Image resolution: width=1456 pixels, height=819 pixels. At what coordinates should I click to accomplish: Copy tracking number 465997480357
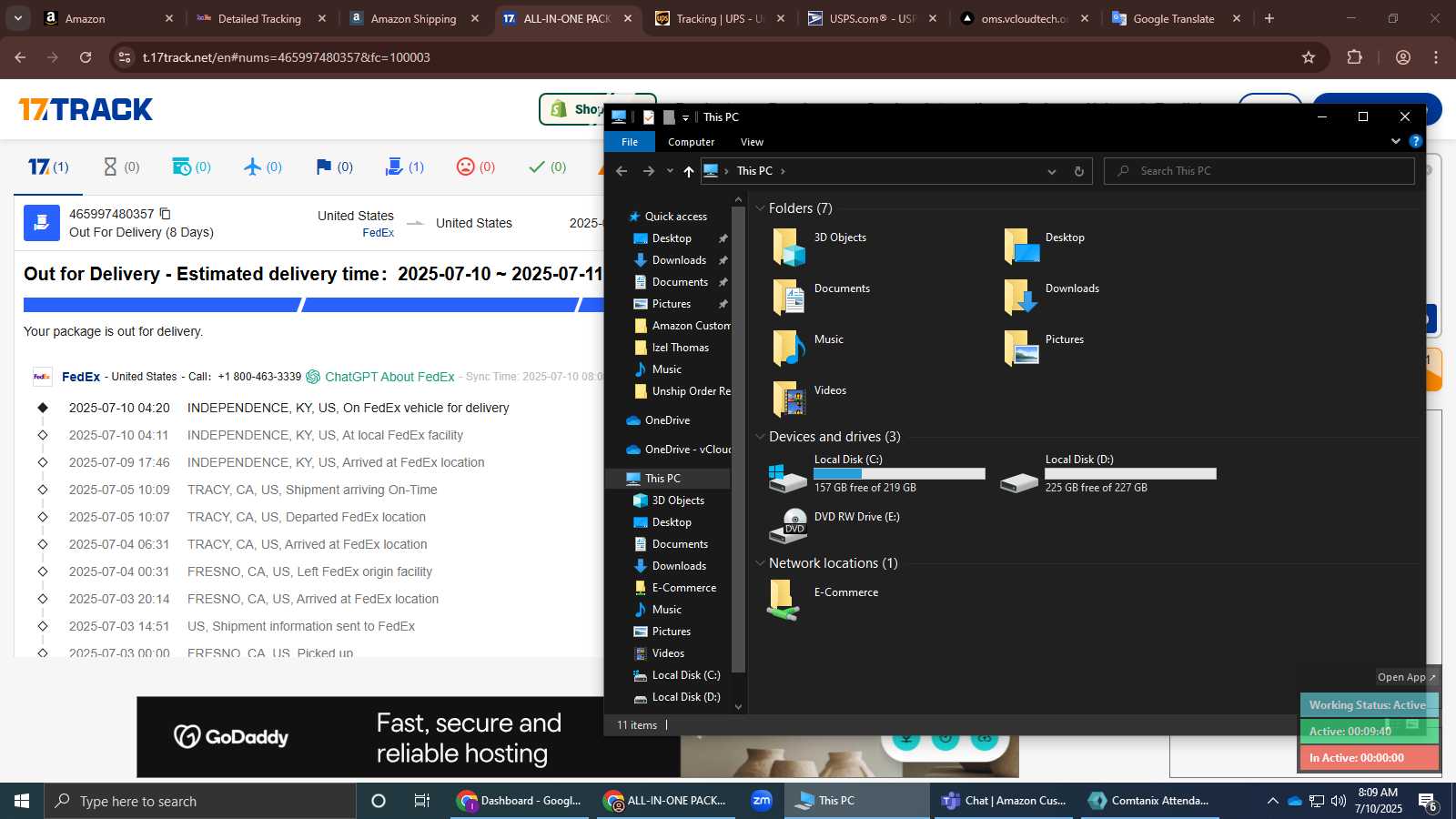click(165, 214)
